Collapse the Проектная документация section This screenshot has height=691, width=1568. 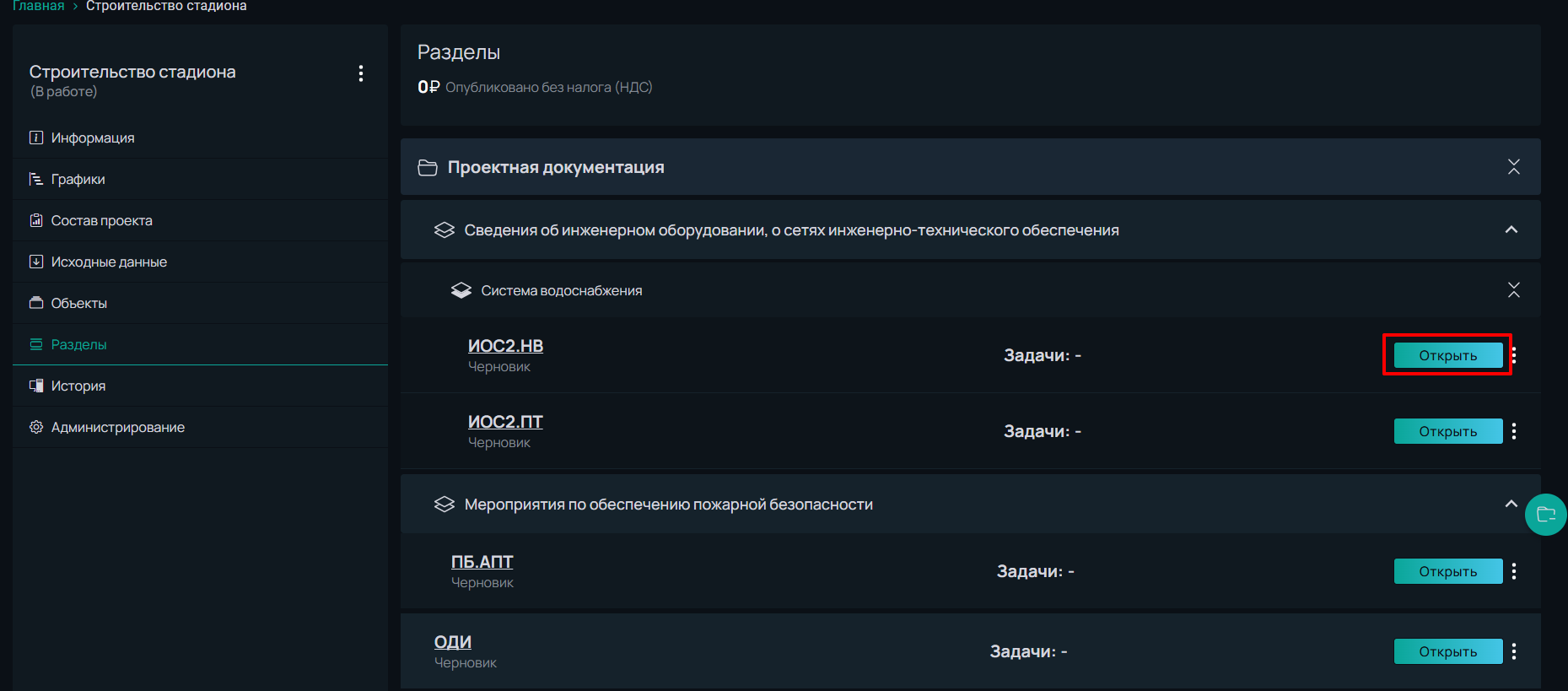[1514, 167]
